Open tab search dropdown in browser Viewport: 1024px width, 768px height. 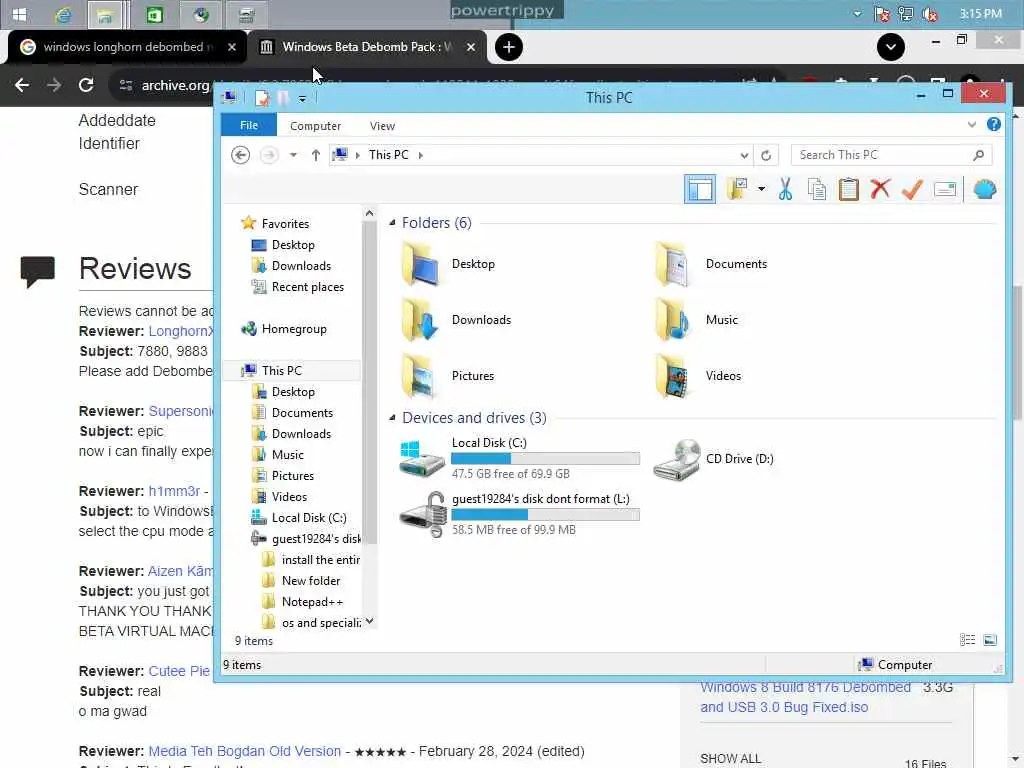click(891, 47)
